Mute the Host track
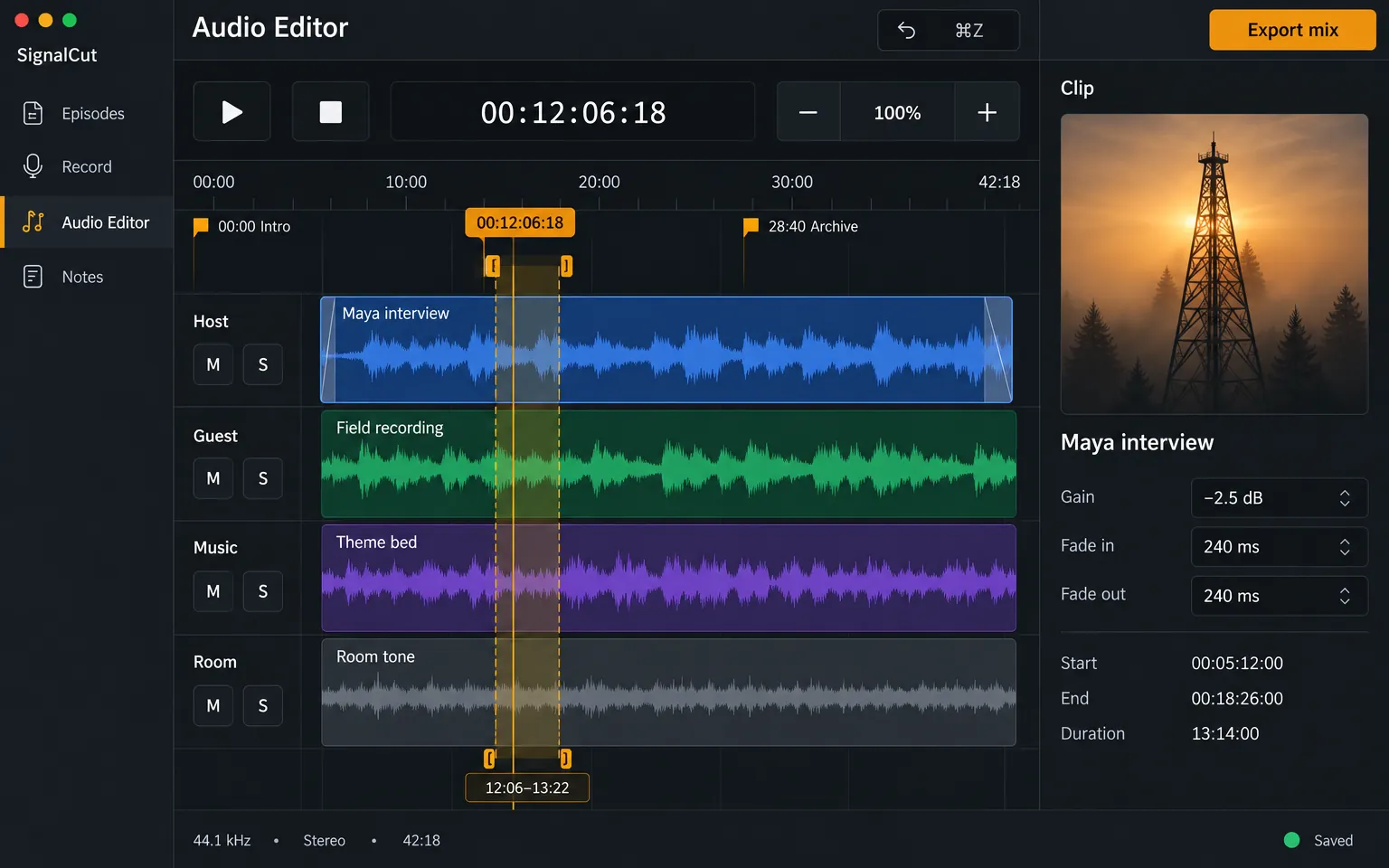The image size is (1389, 868). [213, 364]
